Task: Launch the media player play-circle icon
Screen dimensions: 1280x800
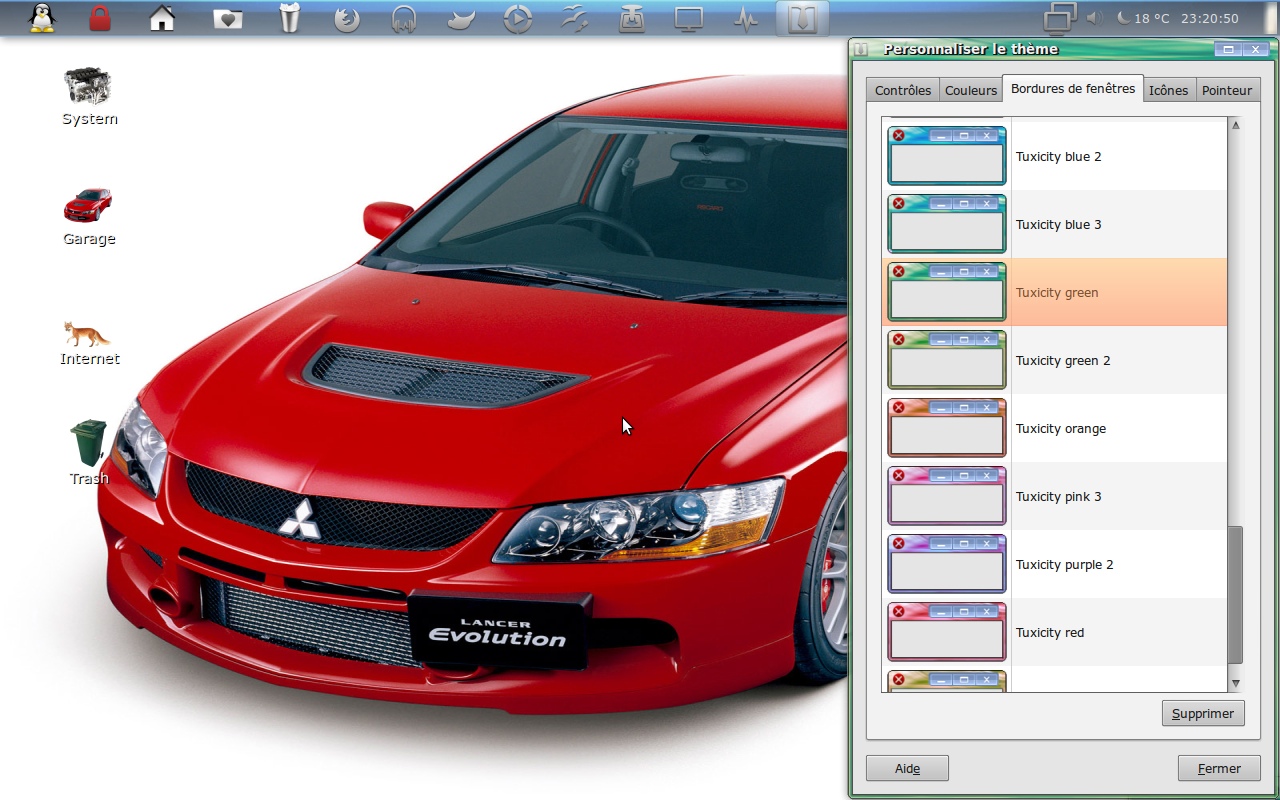Action: (x=518, y=19)
